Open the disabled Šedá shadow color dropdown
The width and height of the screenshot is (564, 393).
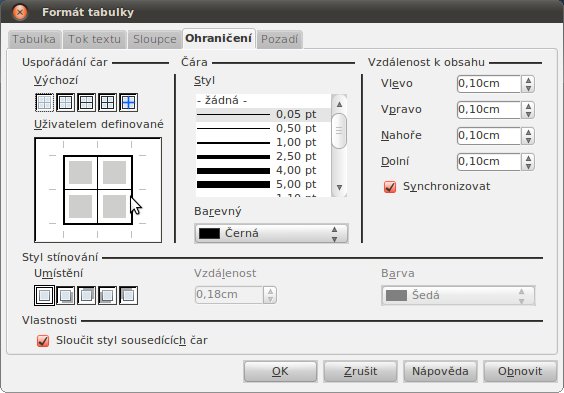[x=458, y=296]
